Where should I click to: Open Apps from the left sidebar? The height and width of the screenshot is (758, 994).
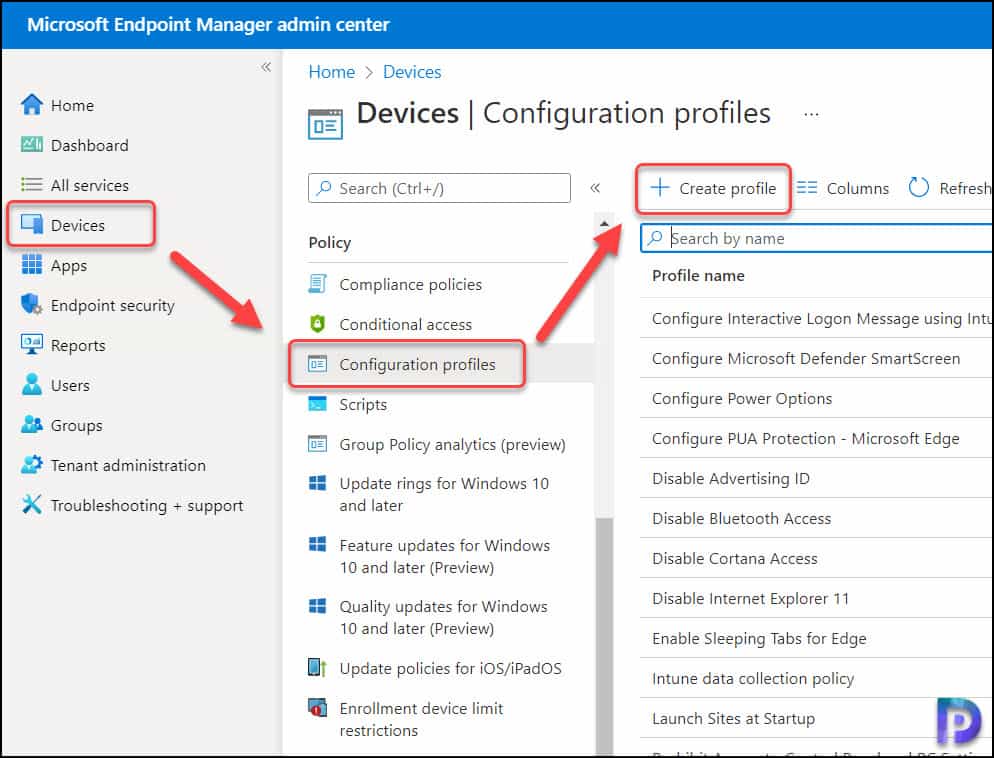68,266
